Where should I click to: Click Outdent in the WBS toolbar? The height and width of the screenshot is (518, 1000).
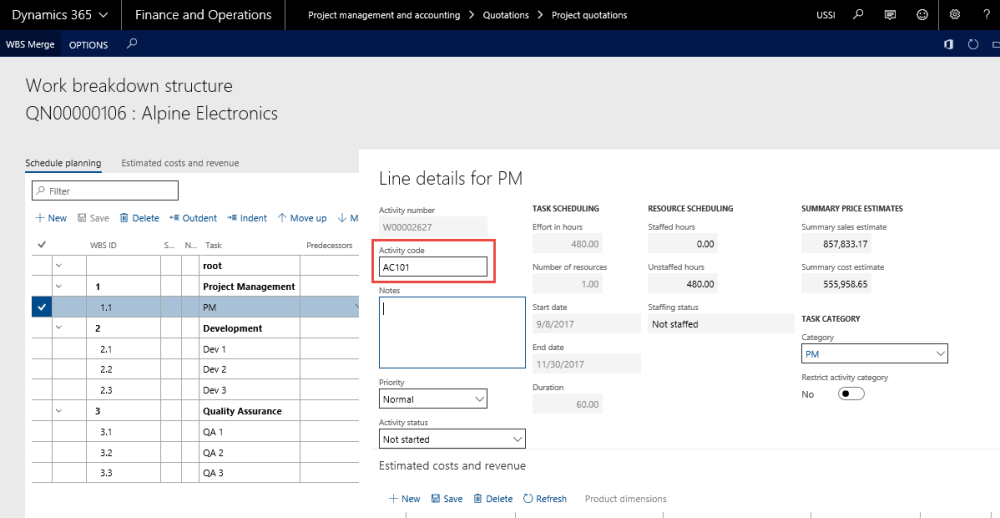pyautogui.click(x=193, y=218)
